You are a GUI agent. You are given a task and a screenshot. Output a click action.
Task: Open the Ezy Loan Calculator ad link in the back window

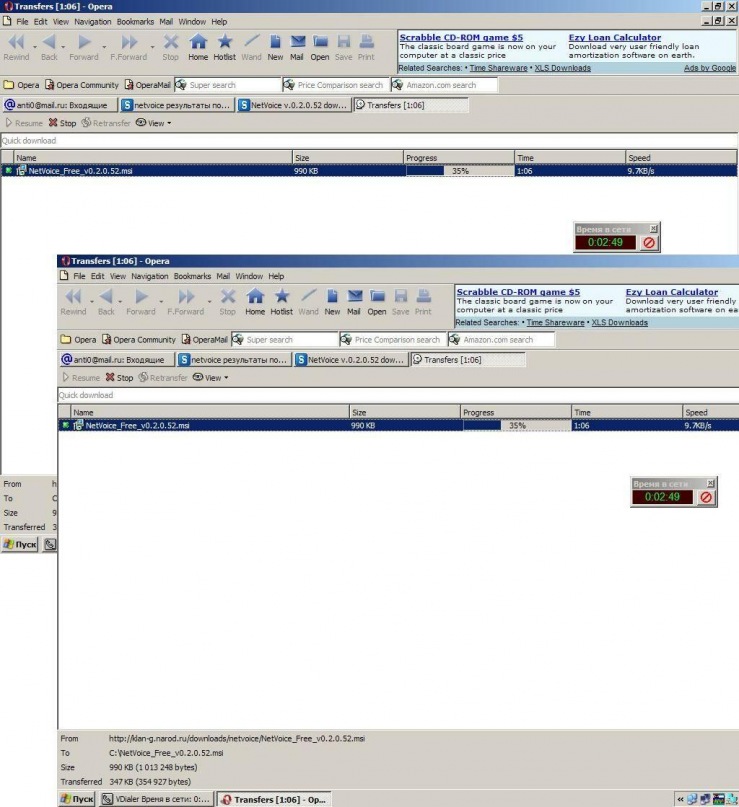coord(614,37)
